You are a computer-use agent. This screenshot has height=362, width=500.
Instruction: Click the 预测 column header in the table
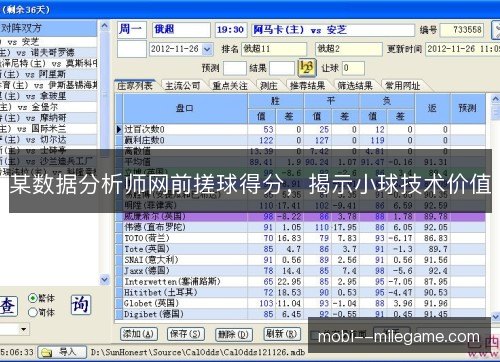coord(468,108)
